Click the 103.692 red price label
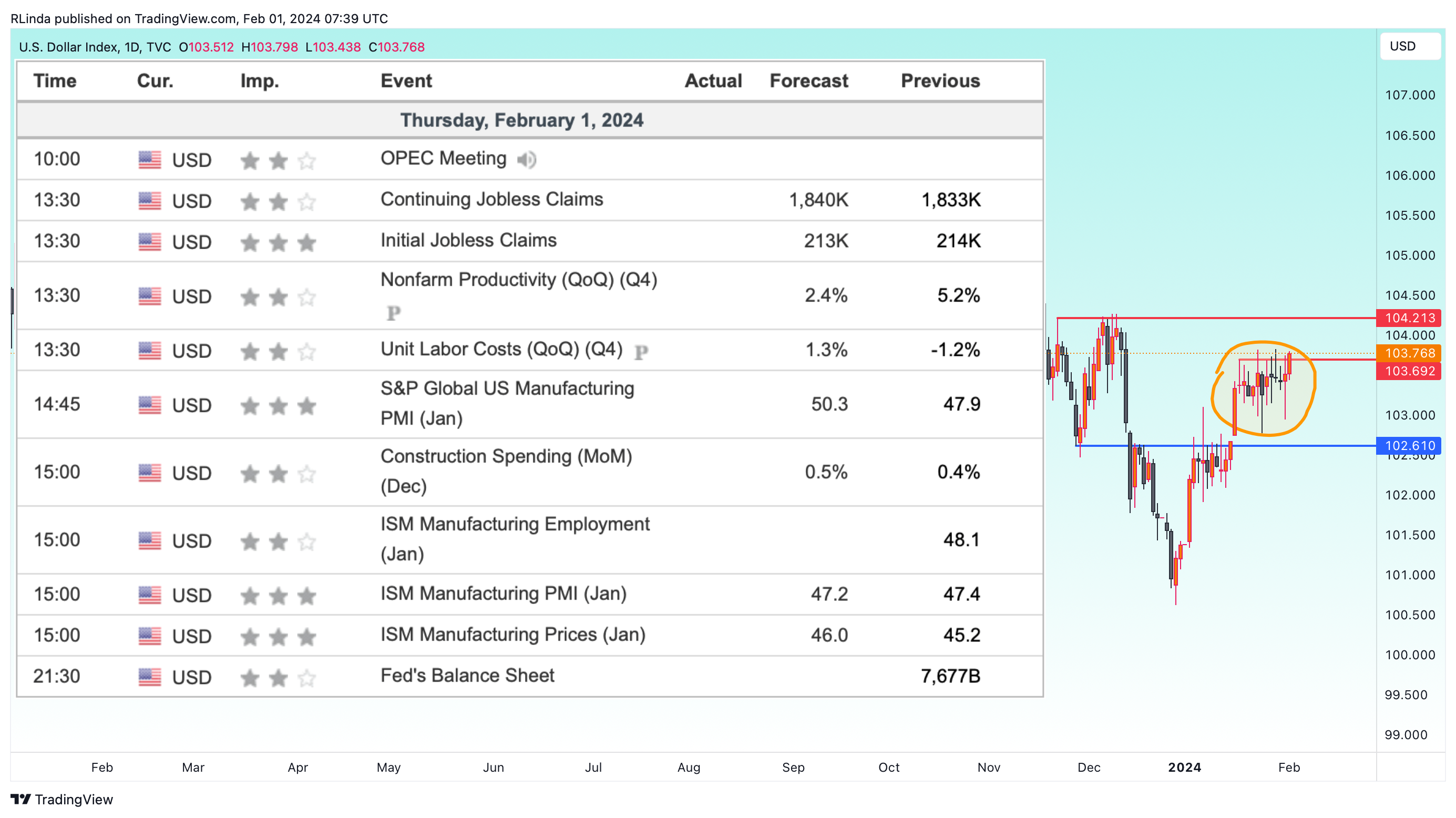 (1410, 371)
